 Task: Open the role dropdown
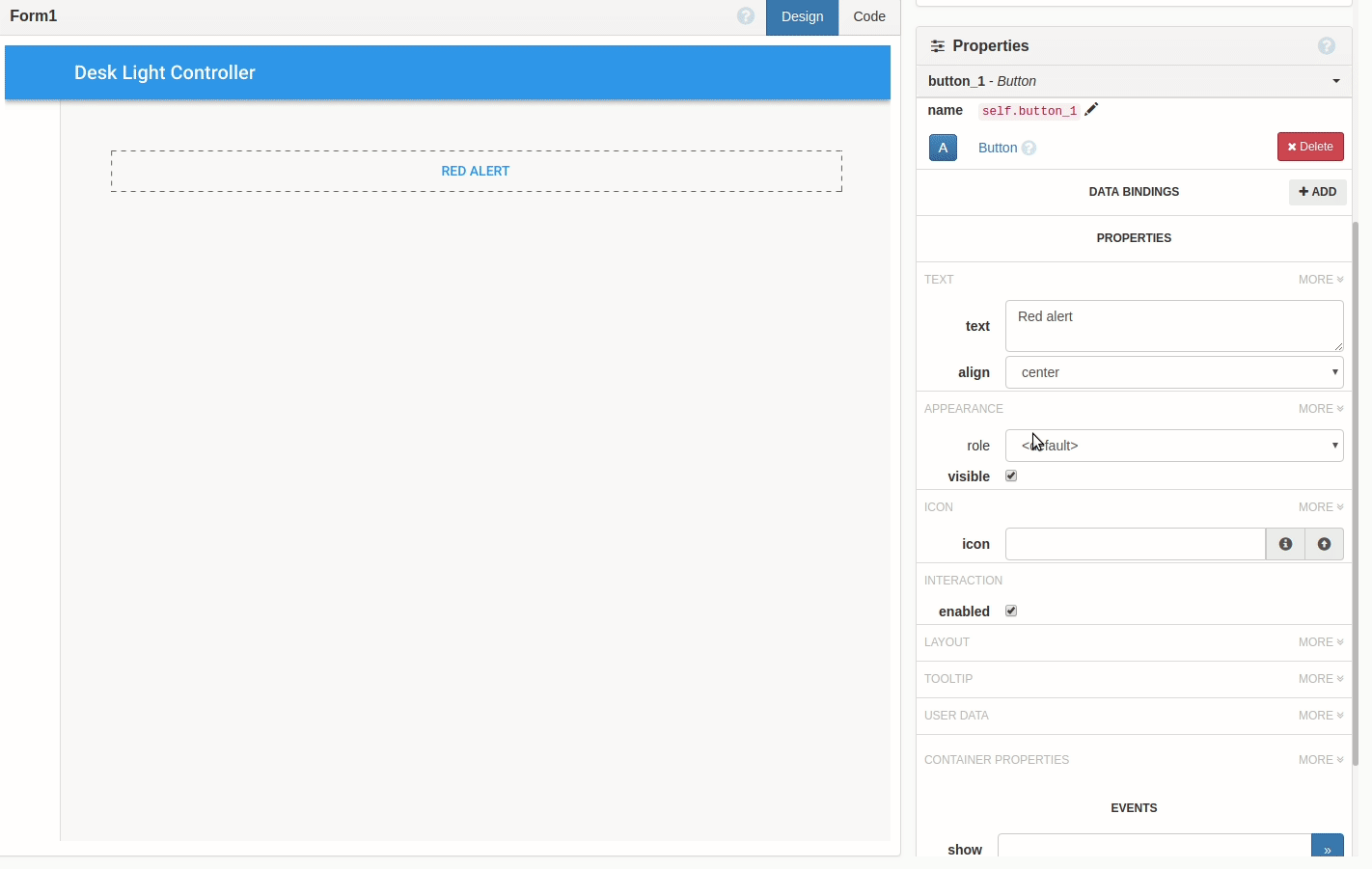(x=1173, y=446)
